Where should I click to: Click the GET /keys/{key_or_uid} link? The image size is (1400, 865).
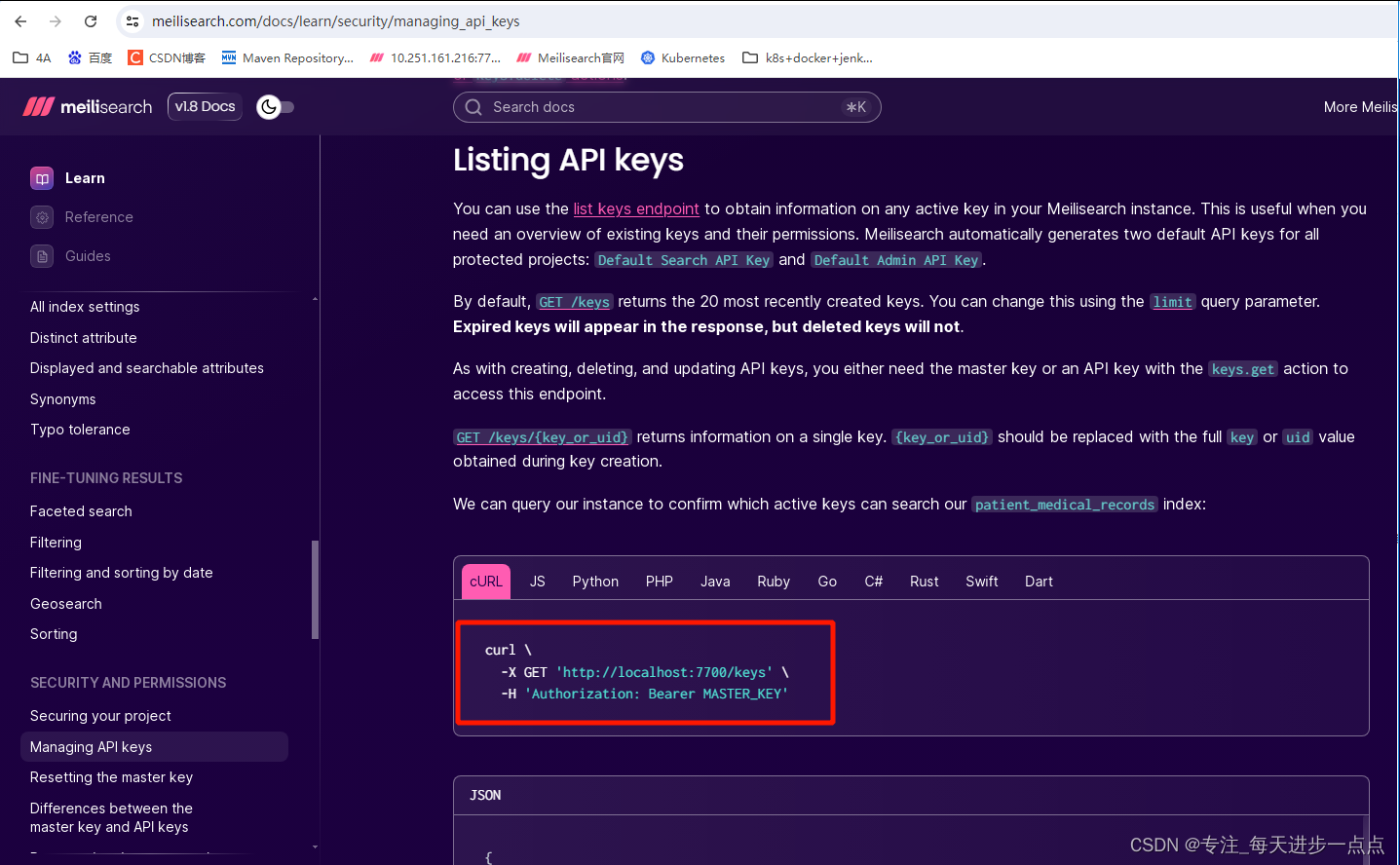[543, 437]
